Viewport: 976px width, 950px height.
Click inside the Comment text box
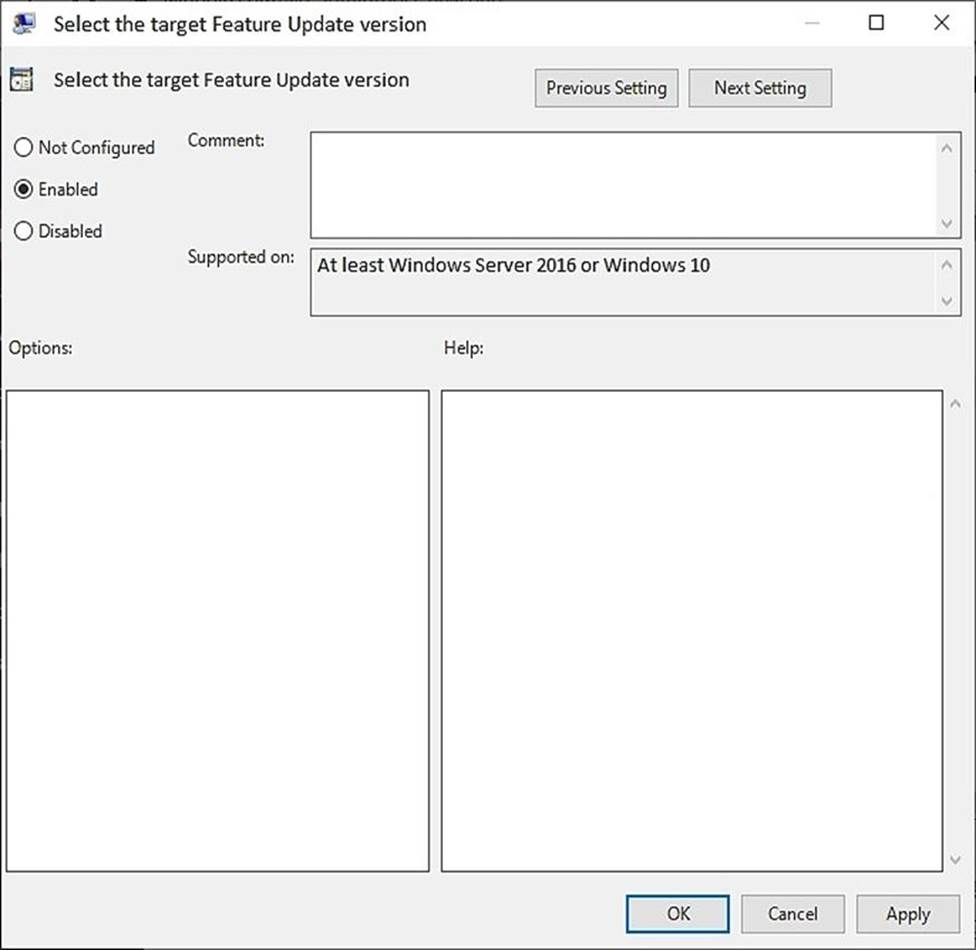click(x=620, y=185)
